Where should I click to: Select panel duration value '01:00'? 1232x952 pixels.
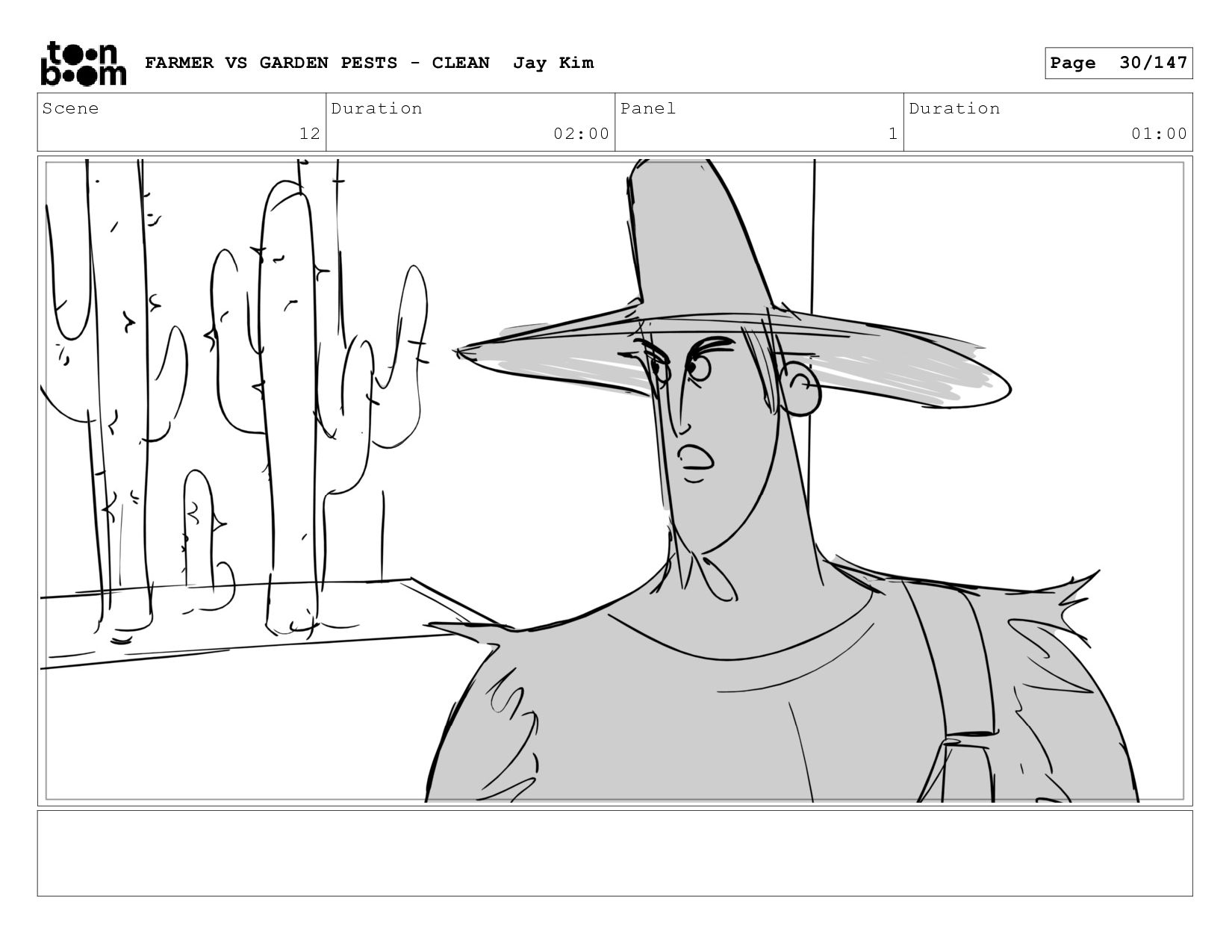click(x=1159, y=134)
